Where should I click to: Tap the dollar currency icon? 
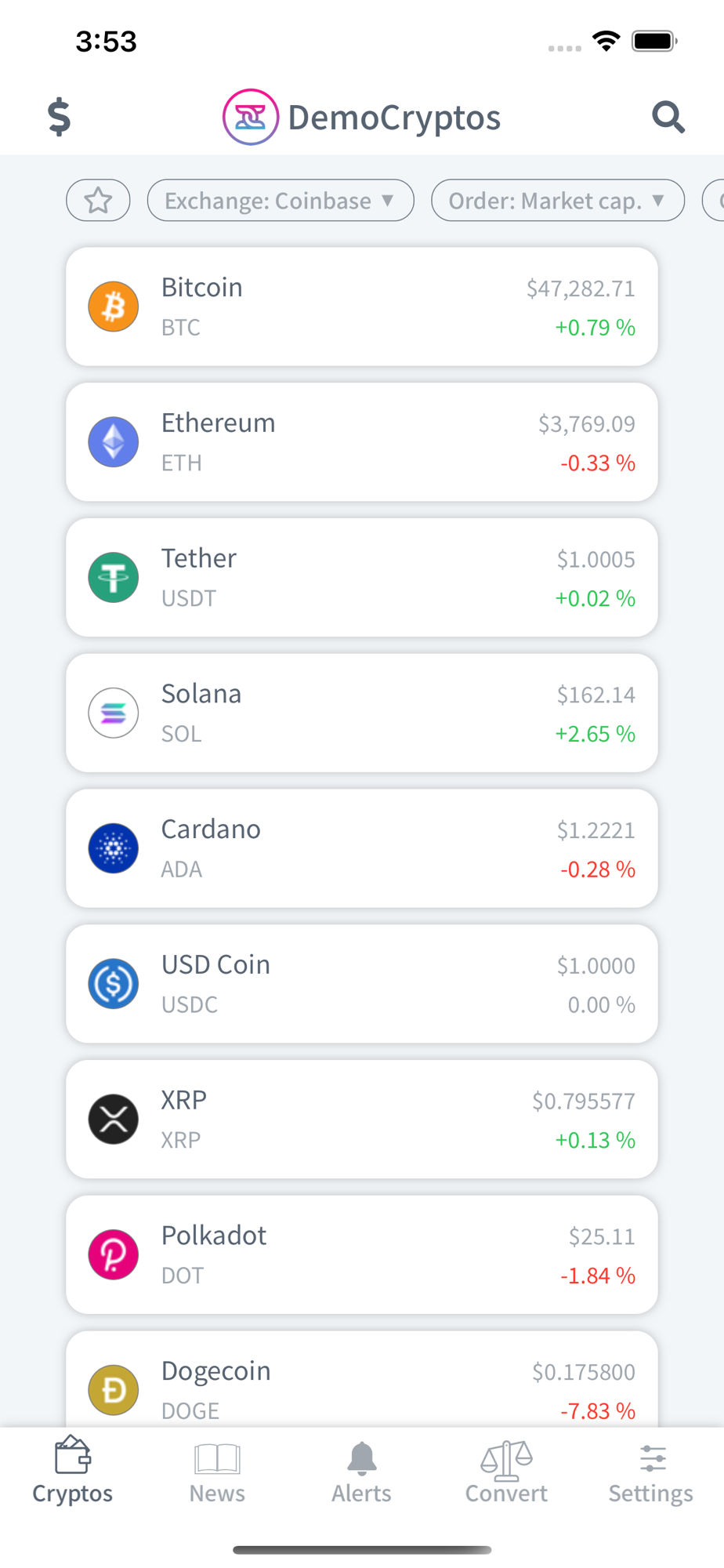pyautogui.click(x=59, y=117)
